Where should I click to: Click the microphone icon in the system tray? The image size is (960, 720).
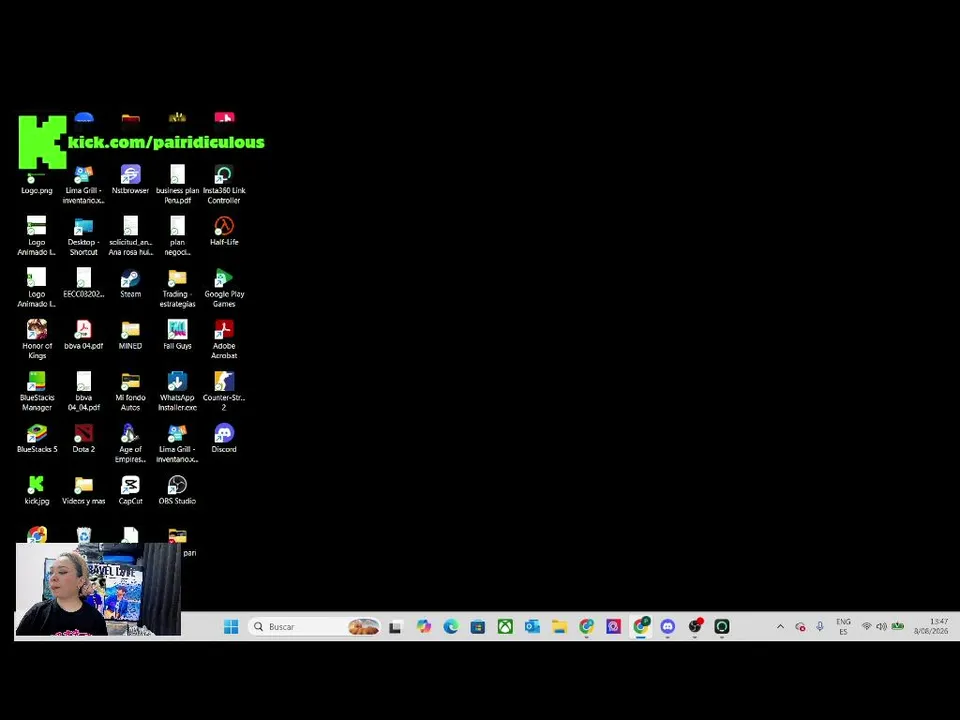820,626
